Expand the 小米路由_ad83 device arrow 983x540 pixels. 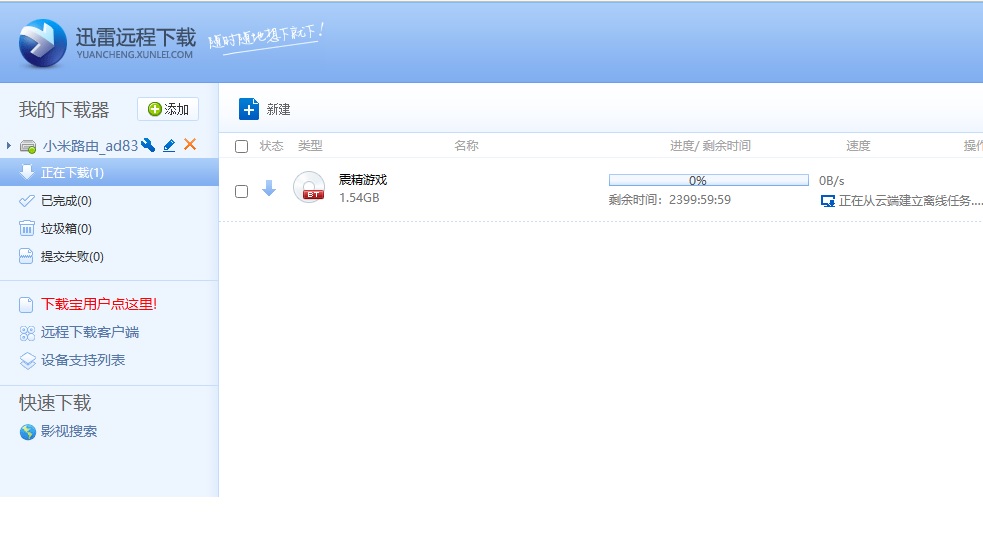9,146
